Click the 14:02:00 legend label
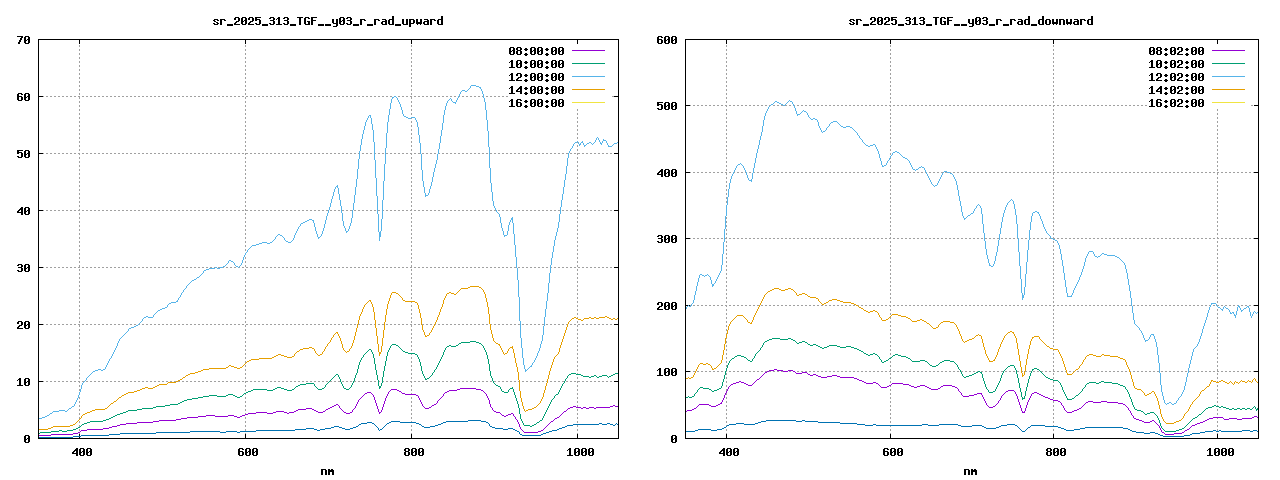This screenshot has height=480, width=1280. click(1176, 90)
